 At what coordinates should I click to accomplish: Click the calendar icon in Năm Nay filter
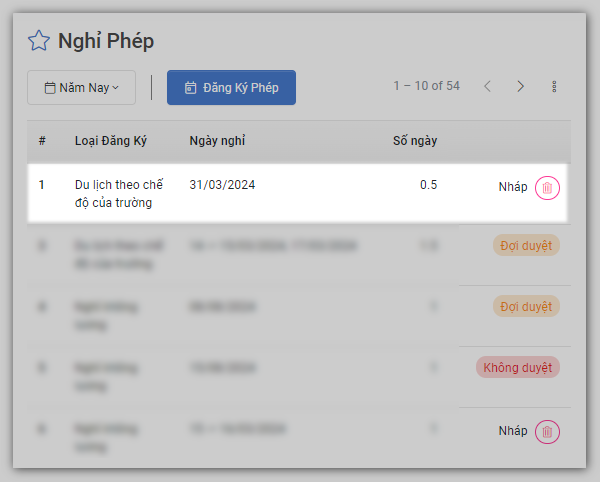tap(50, 88)
